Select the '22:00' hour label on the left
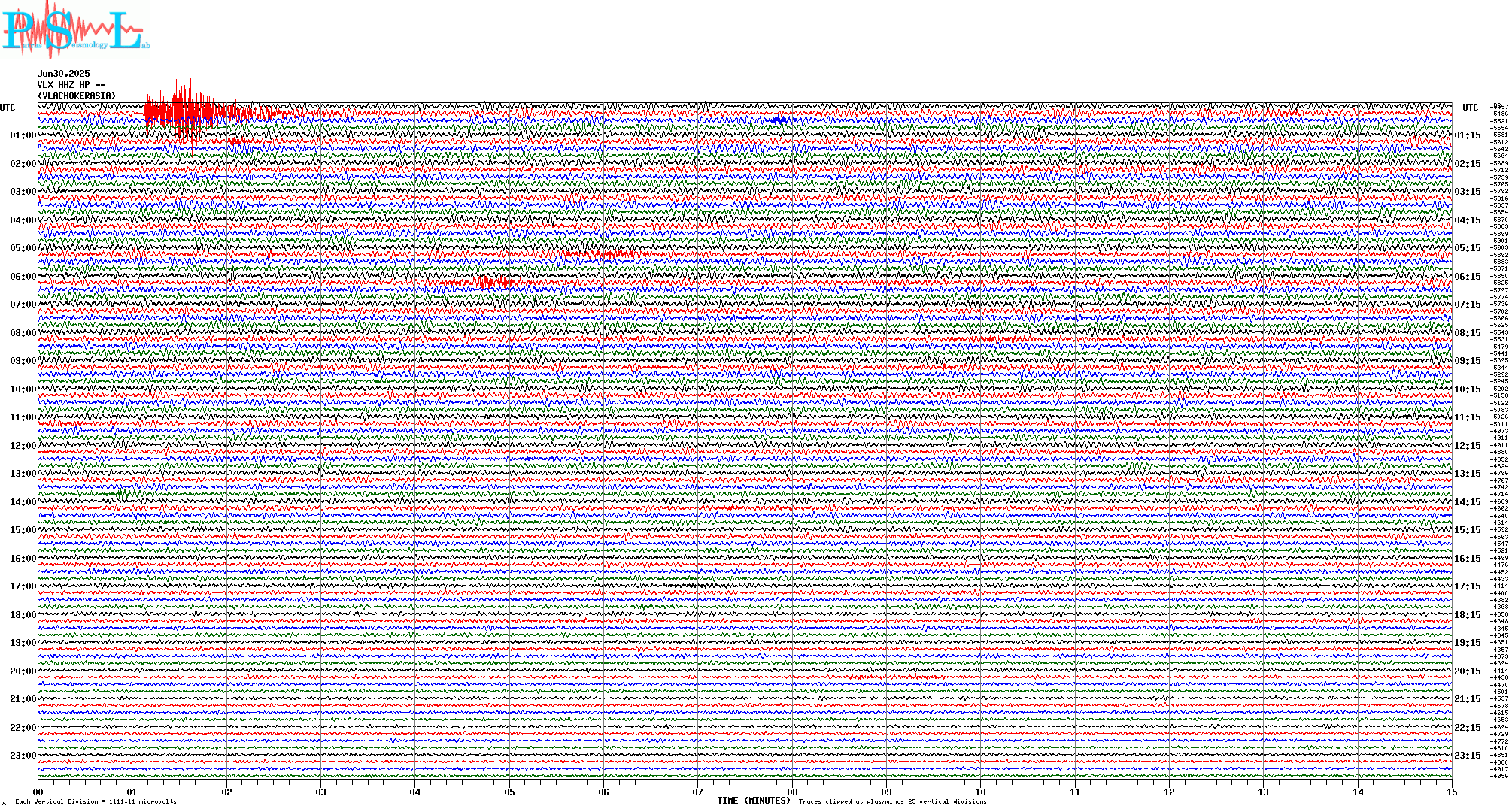The height and width of the screenshot is (812, 1512). pyautogui.click(x=23, y=728)
